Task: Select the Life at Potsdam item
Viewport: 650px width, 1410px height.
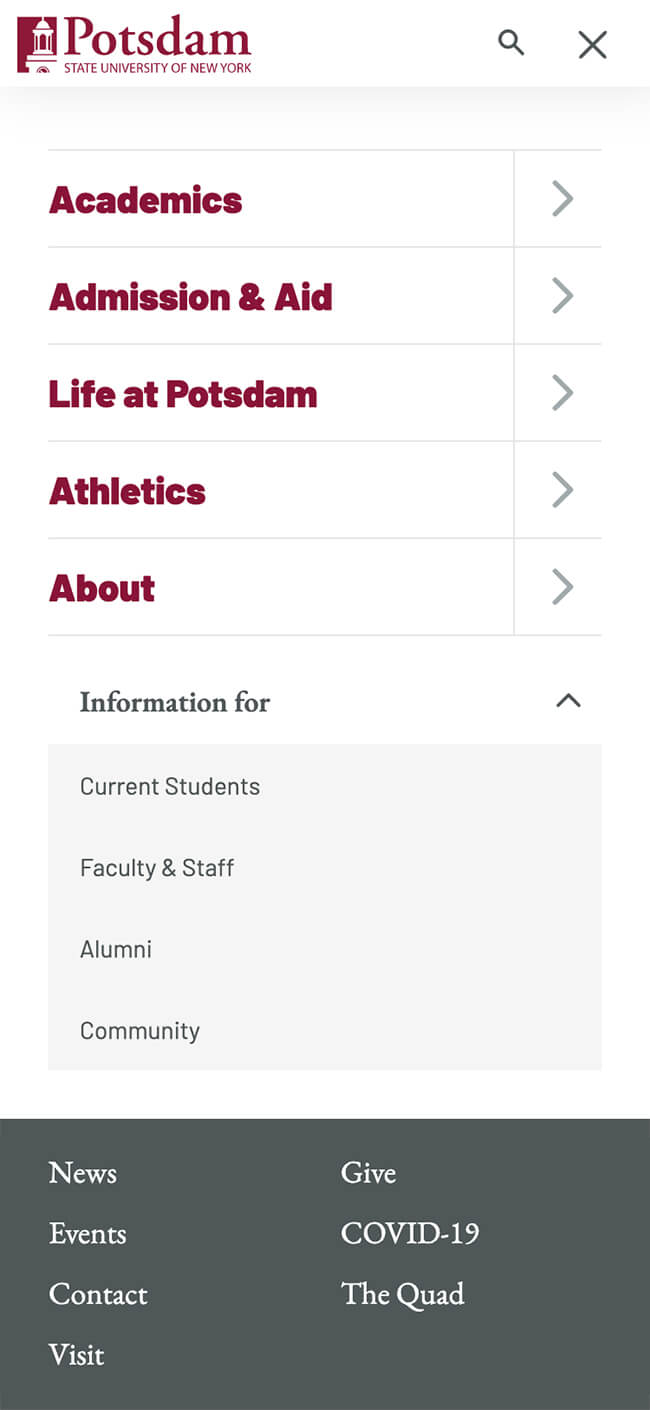Action: (183, 394)
